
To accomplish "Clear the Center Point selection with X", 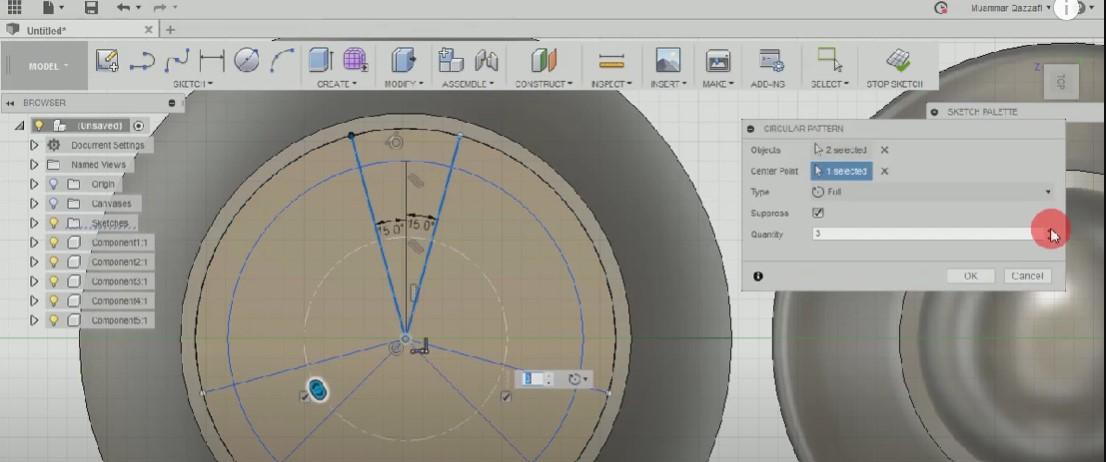I will tap(885, 171).
